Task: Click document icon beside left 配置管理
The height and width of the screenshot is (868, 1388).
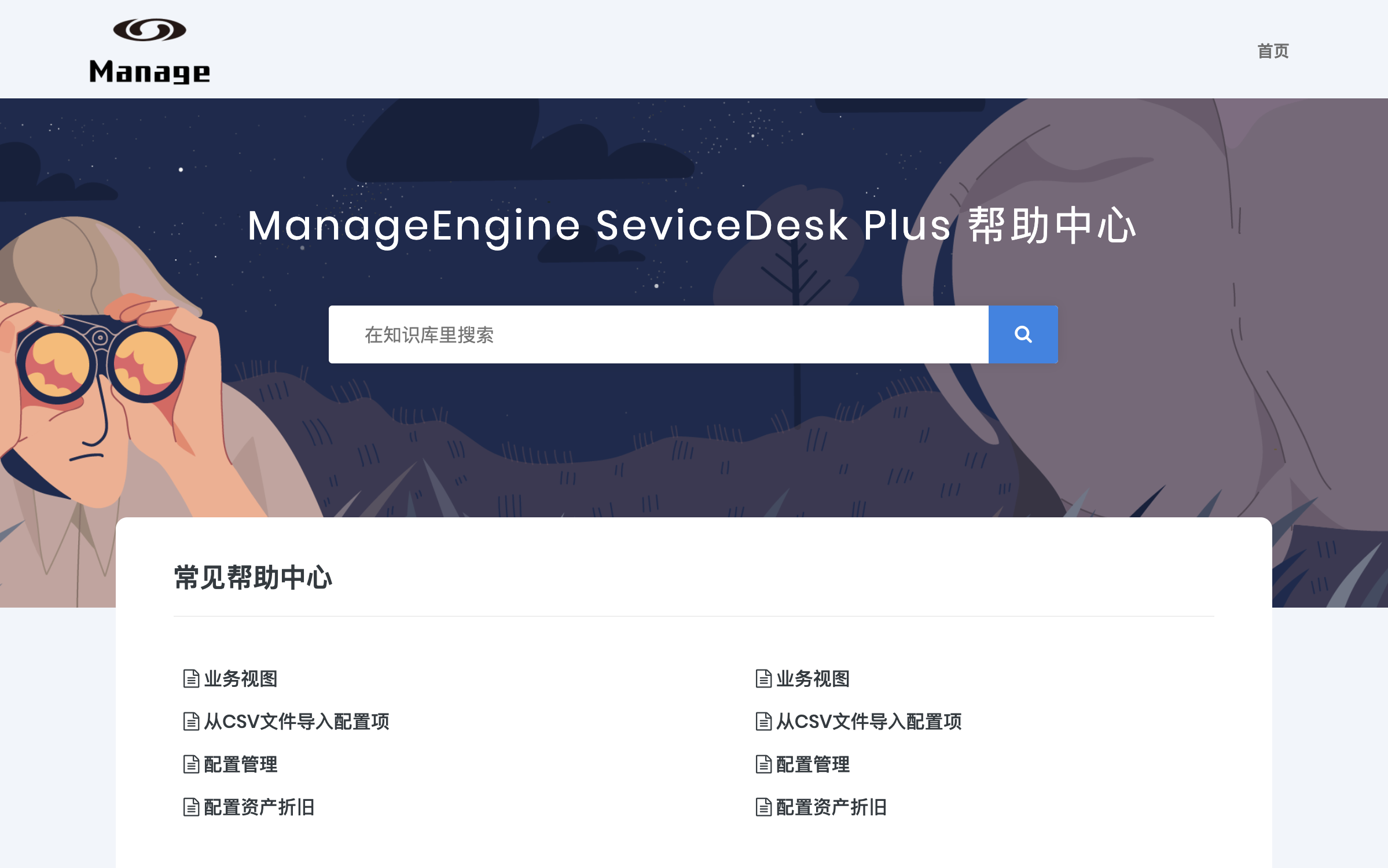Action: click(191, 764)
